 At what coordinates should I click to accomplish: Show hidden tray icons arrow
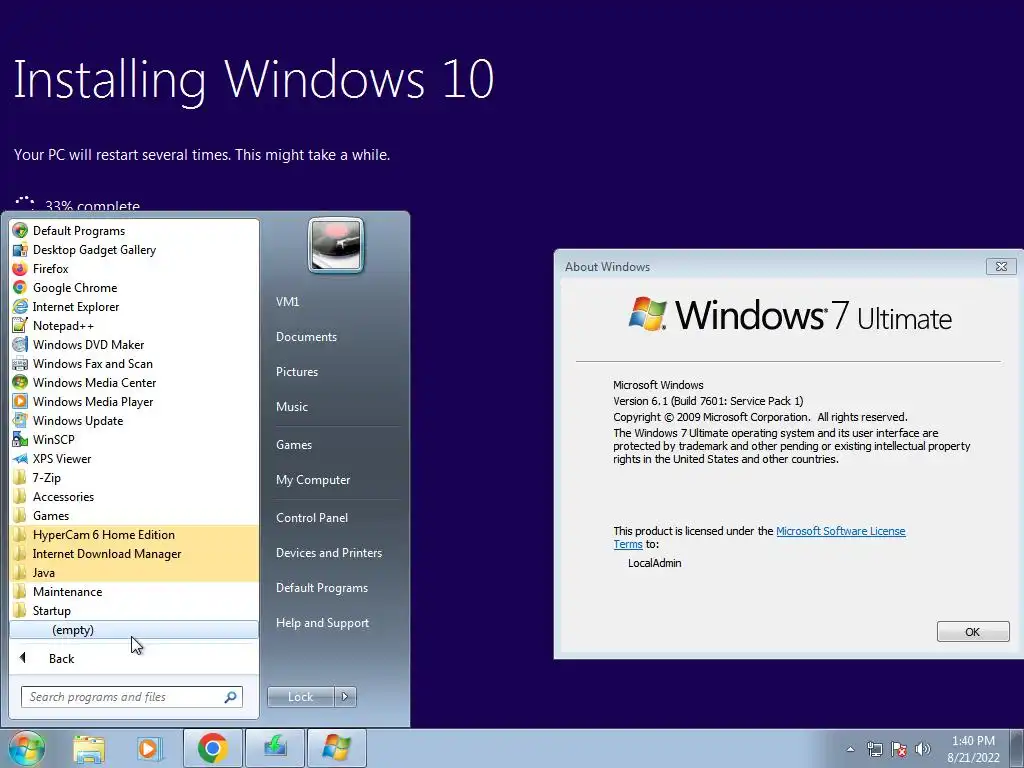click(850, 749)
